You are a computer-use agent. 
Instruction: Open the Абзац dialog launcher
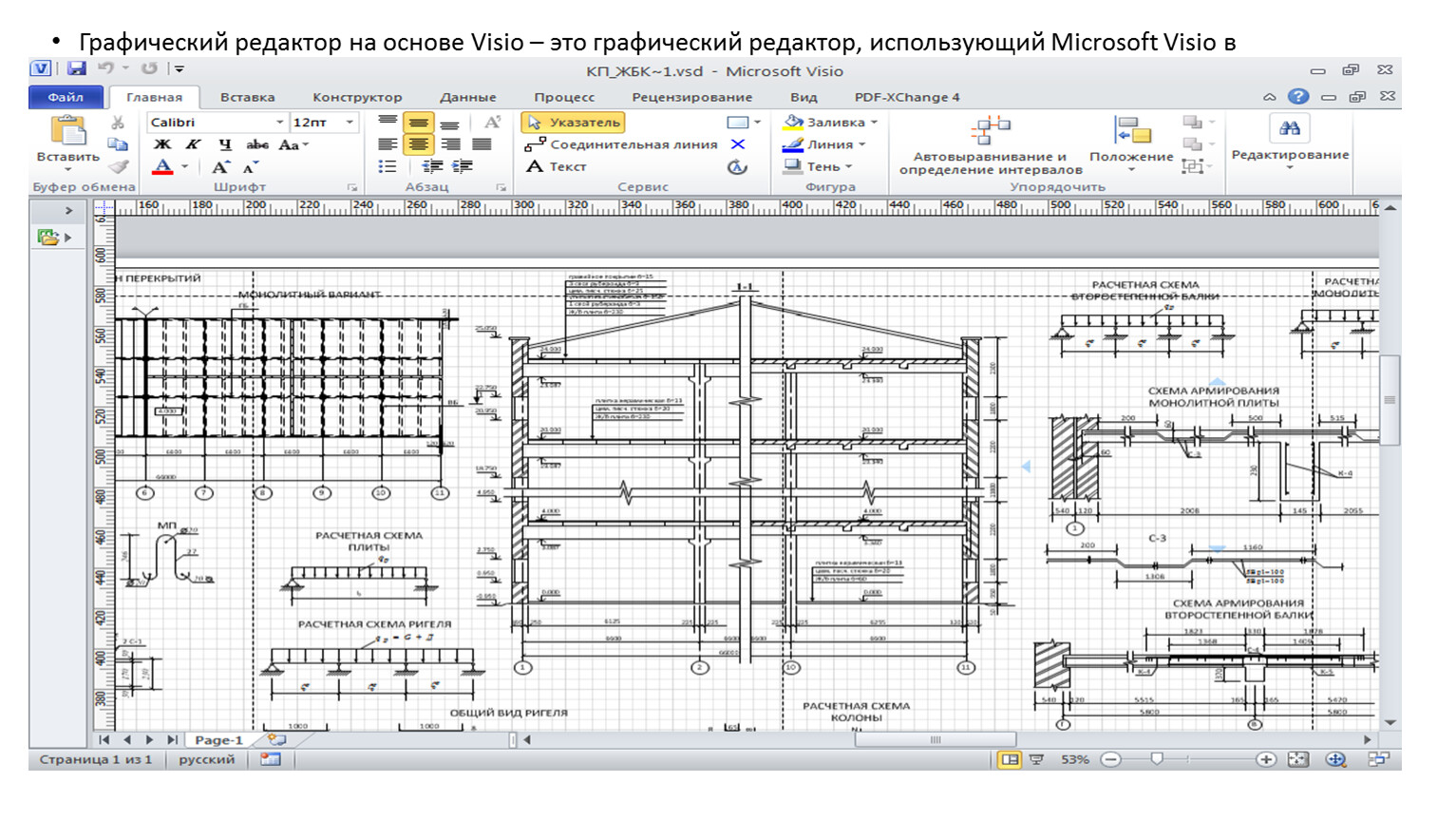pyautogui.click(x=501, y=187)
